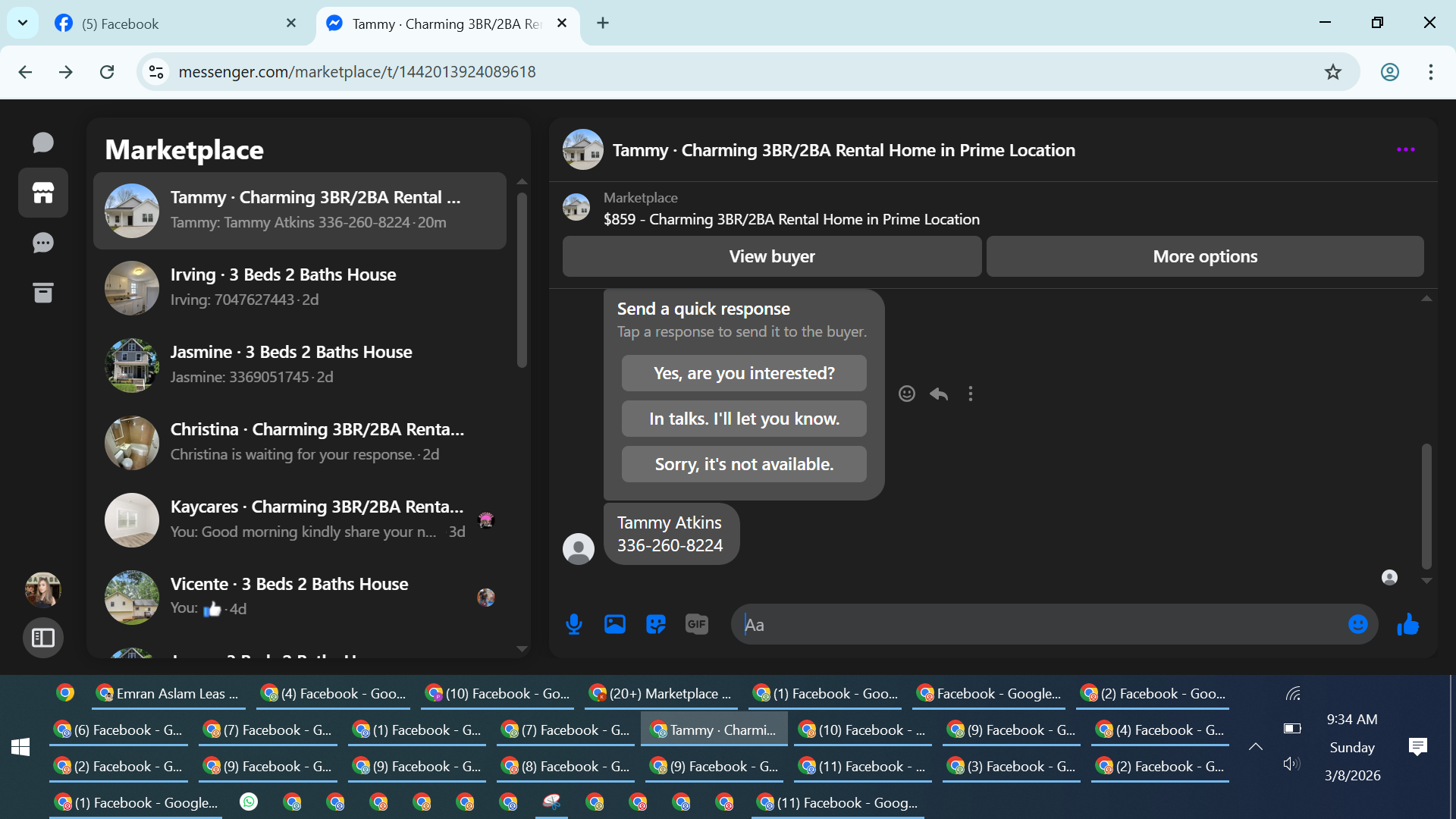Click the conversation list scrollbar
This screenshot has width=1456, height=819.
pos(522,281)
